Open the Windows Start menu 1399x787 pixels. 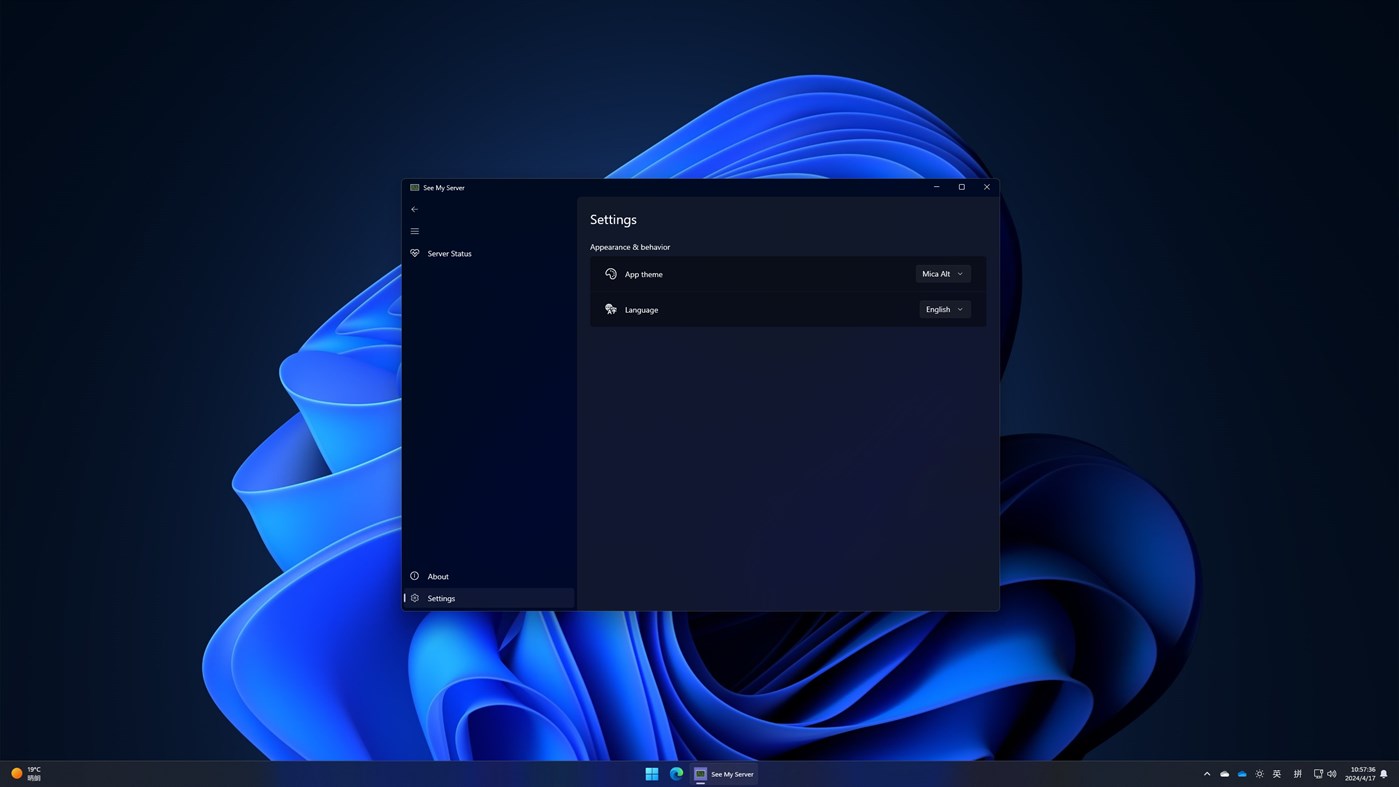tap(651, 773)
